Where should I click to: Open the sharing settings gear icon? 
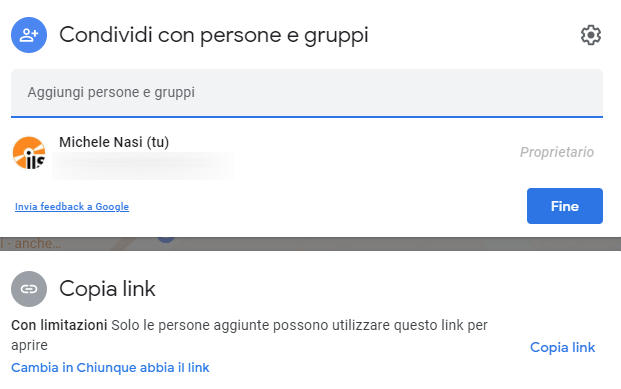pos(591,35)
